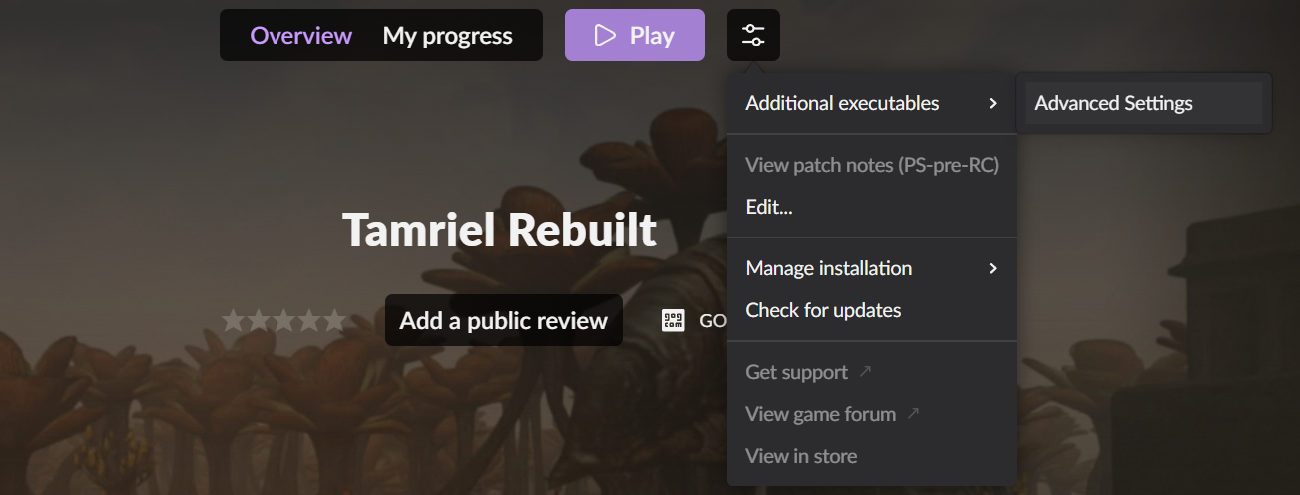Open the game settings sliders icon
The height and width of the screenshot is (495, 1300).
[x=754, y=36]
